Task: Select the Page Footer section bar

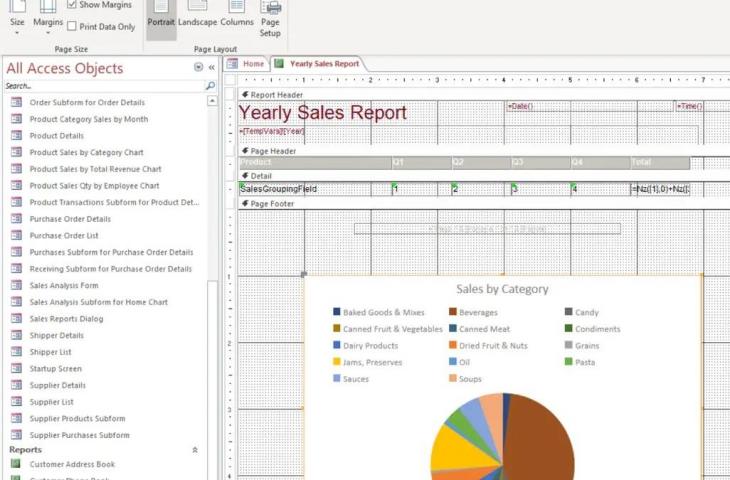Action: click(x=484, y=204)
